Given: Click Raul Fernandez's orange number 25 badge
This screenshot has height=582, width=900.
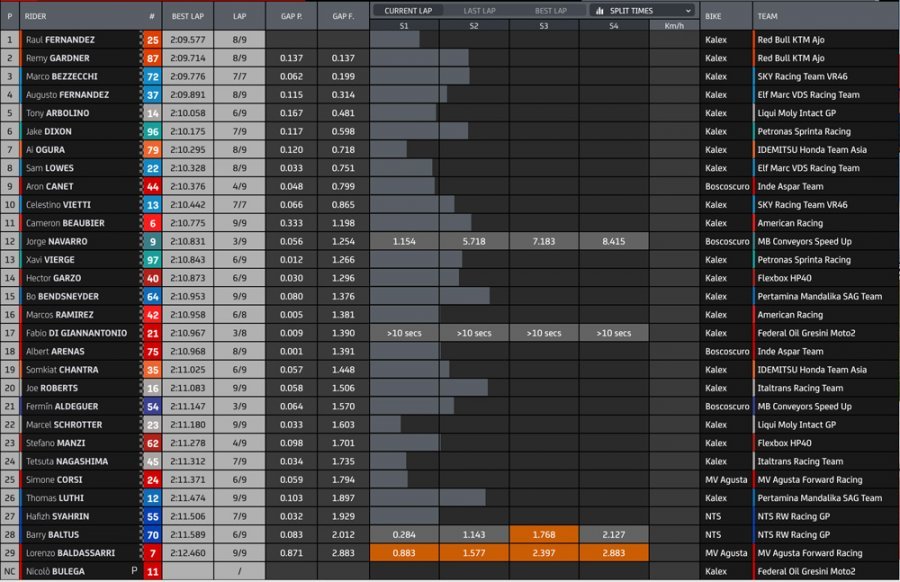Looking at the screenshot, I should (x=152, y=40).
